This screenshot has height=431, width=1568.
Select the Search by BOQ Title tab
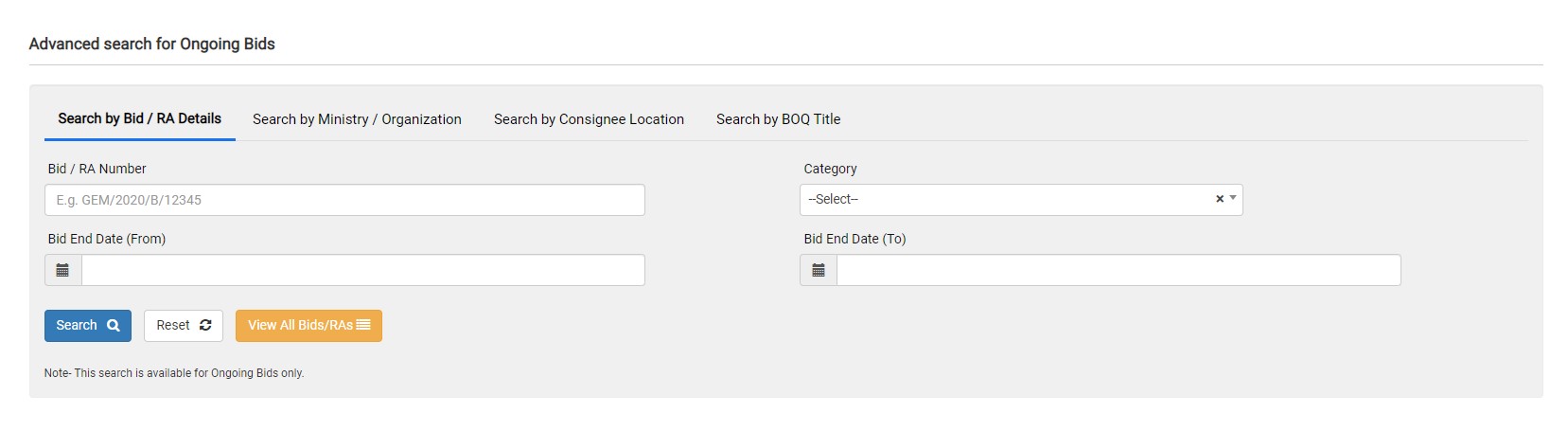coord(778,119)
